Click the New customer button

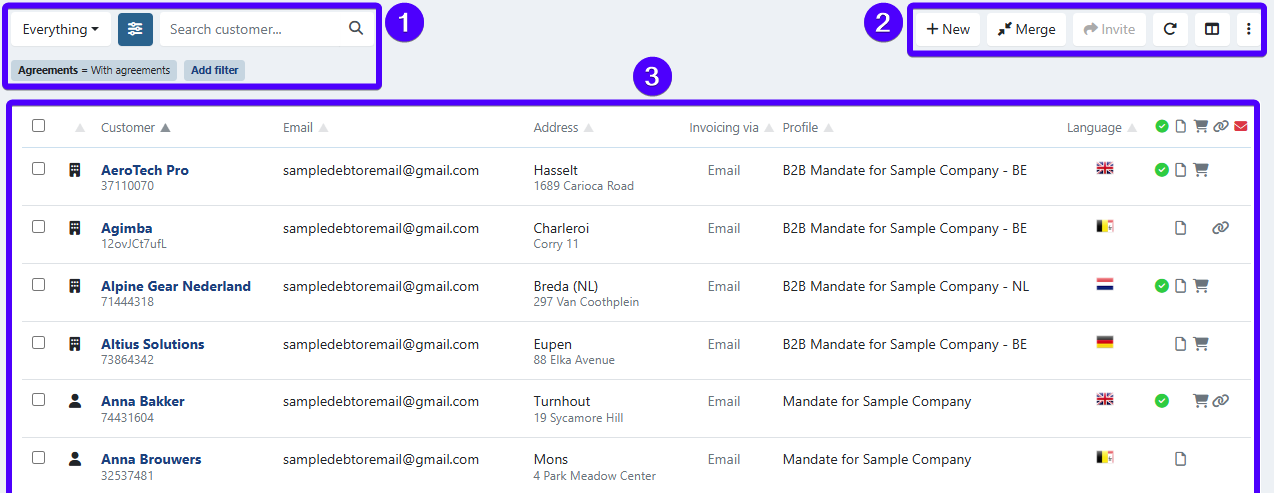coord(947,29)
